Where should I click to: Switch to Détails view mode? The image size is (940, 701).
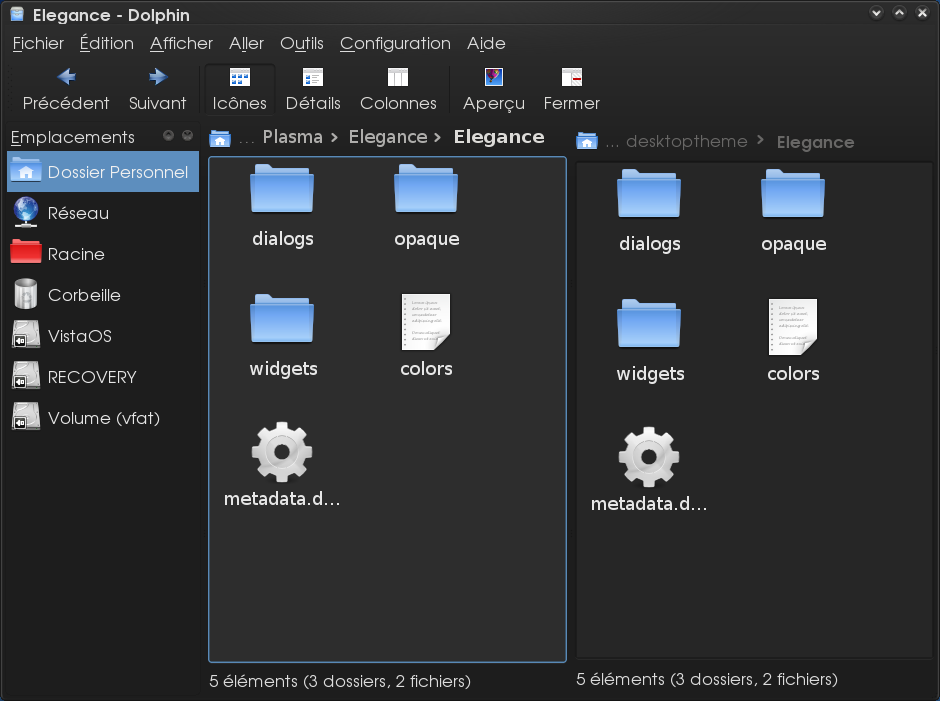[x=313, y=89]
